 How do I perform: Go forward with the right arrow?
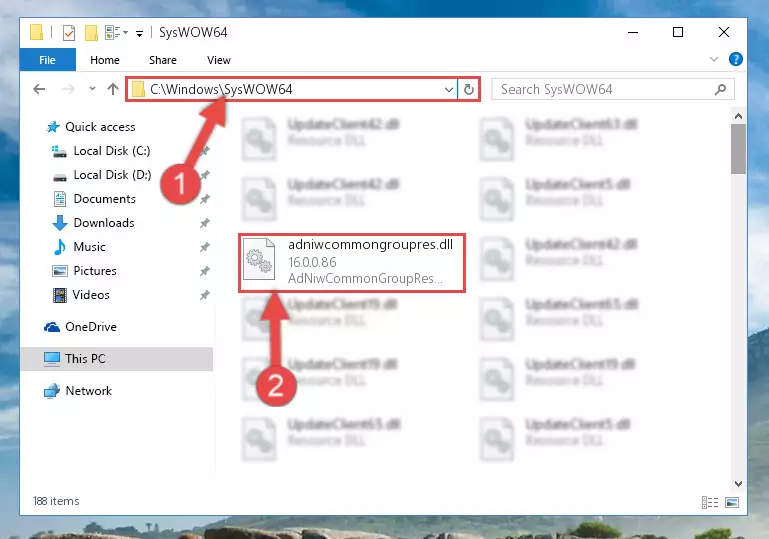pos(69,89)
